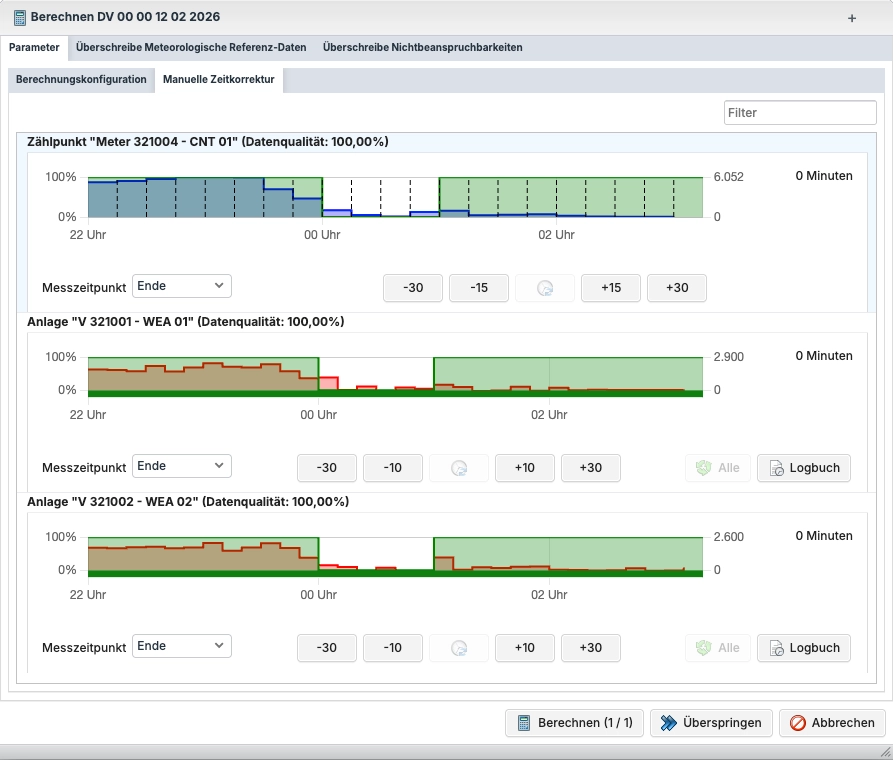This screenshot has height=760, width=893.
Task: Open the Überschreibe Nichtbeanspruchbarkeiten tab
Action: [422, 47]
